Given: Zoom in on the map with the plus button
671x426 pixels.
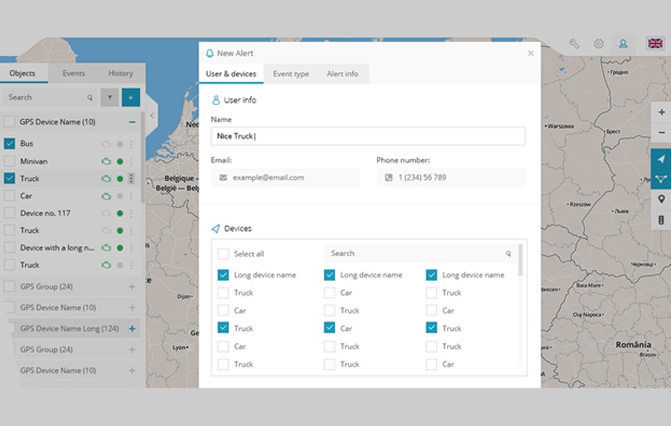Looking at the screenshot, I should (661, 113).
